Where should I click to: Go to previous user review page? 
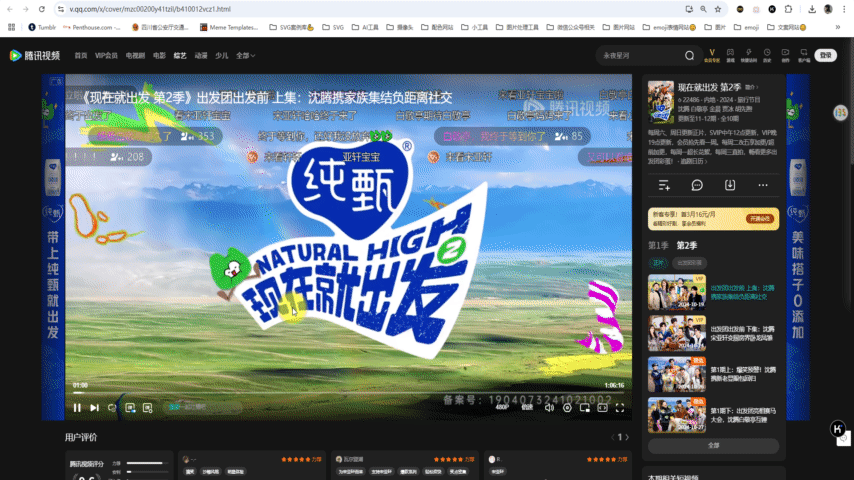tap(613, 437)
